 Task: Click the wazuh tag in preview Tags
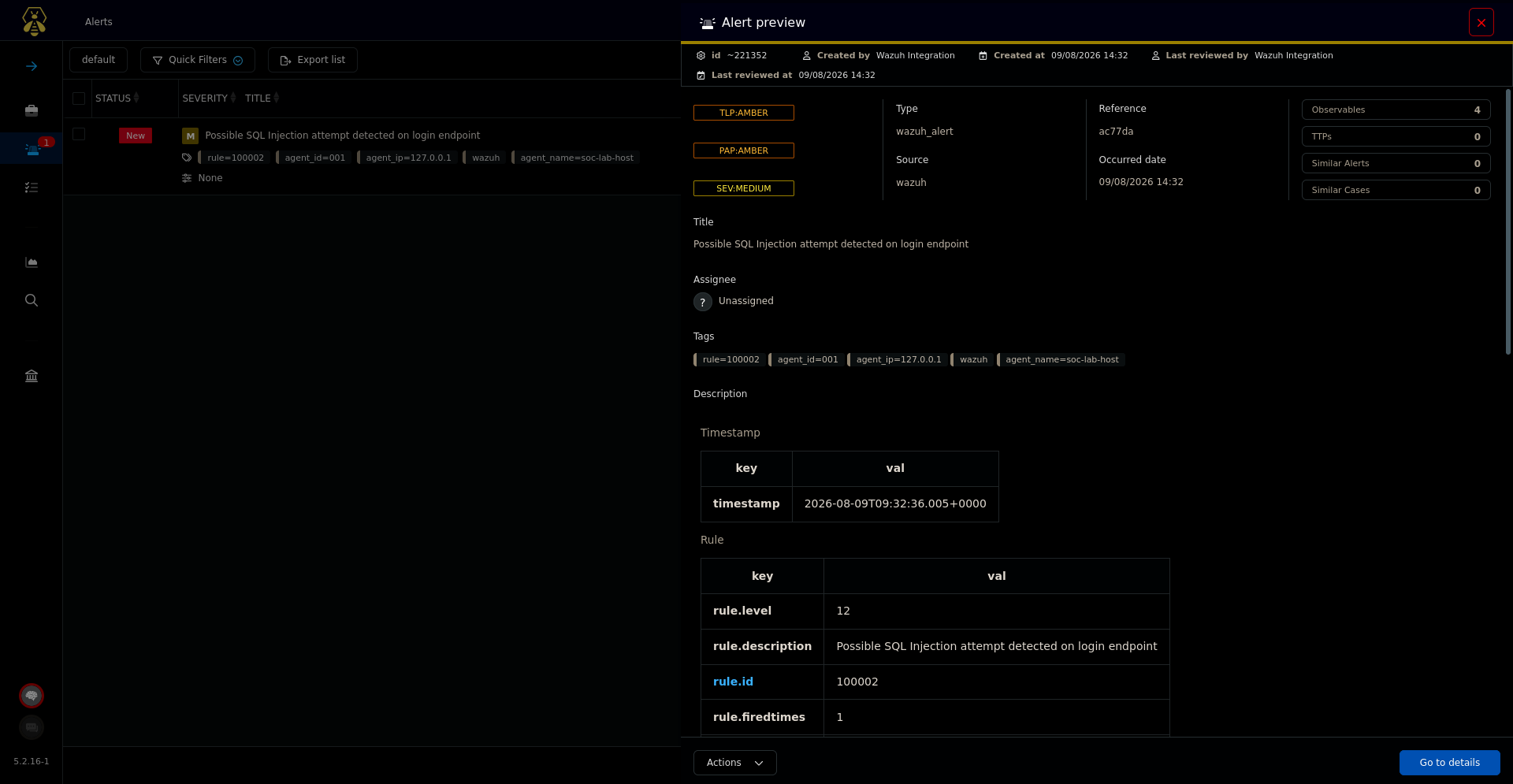972,359
